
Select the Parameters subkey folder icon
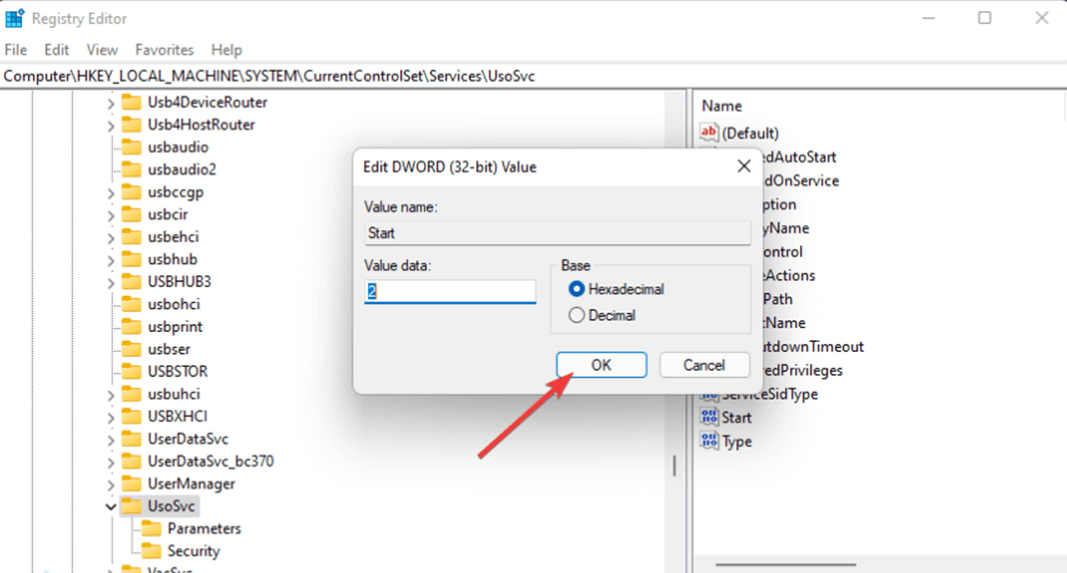tap(151, 529)
